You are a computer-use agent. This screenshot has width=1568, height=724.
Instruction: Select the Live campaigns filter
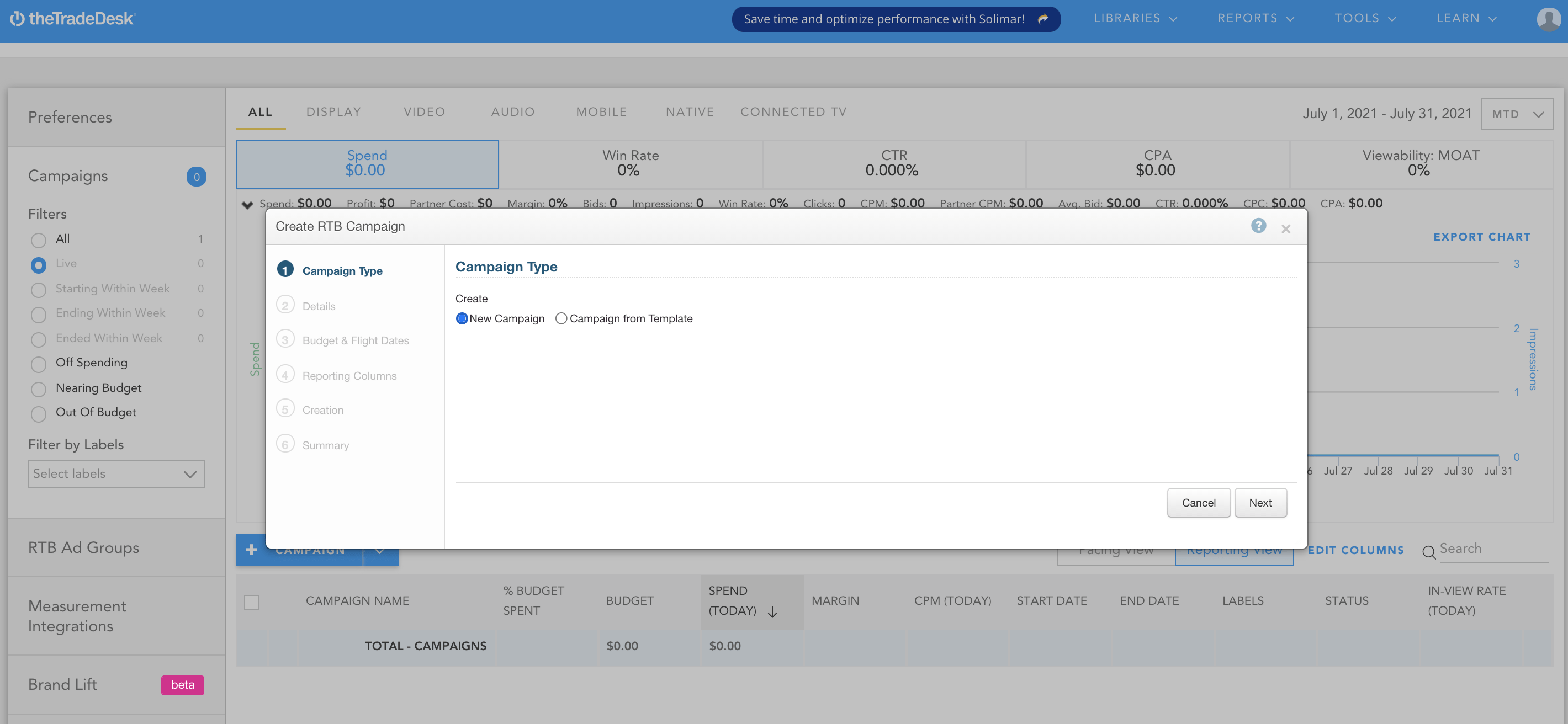(x=38, y=264)
